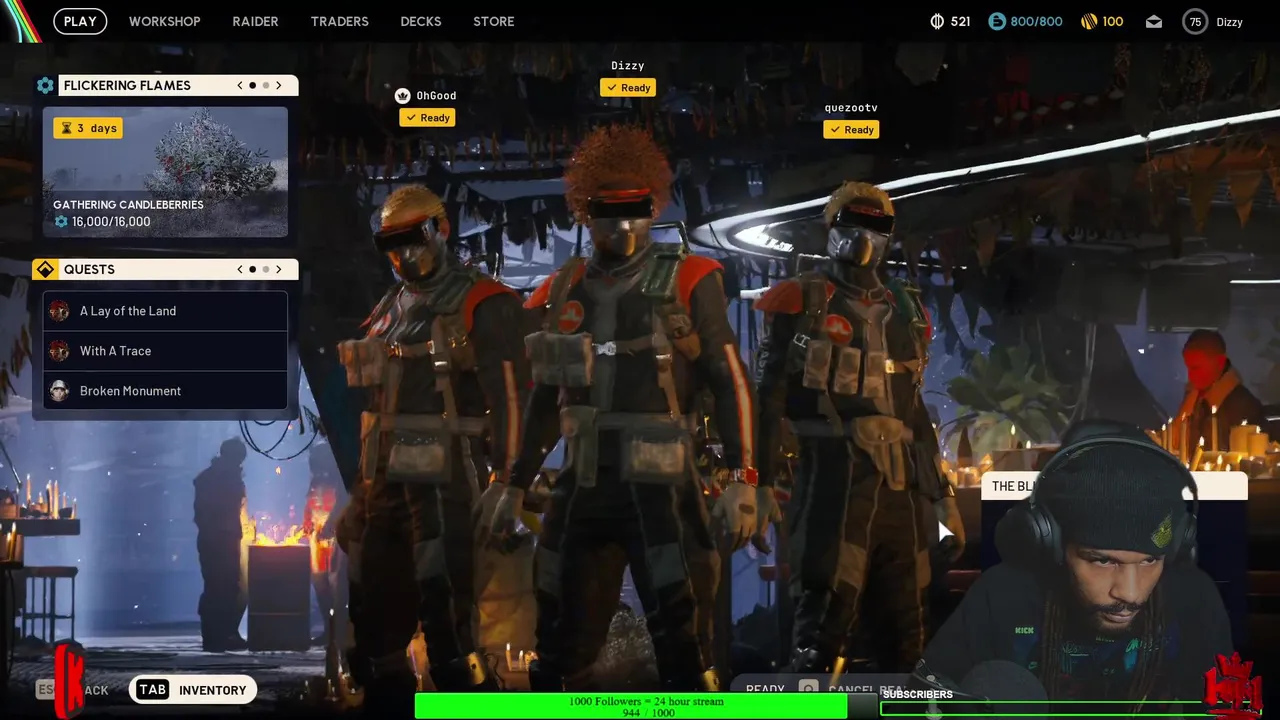Select the quezootv player name
Viewport: 1280px width, 720px height.
(x=851, y=108)
